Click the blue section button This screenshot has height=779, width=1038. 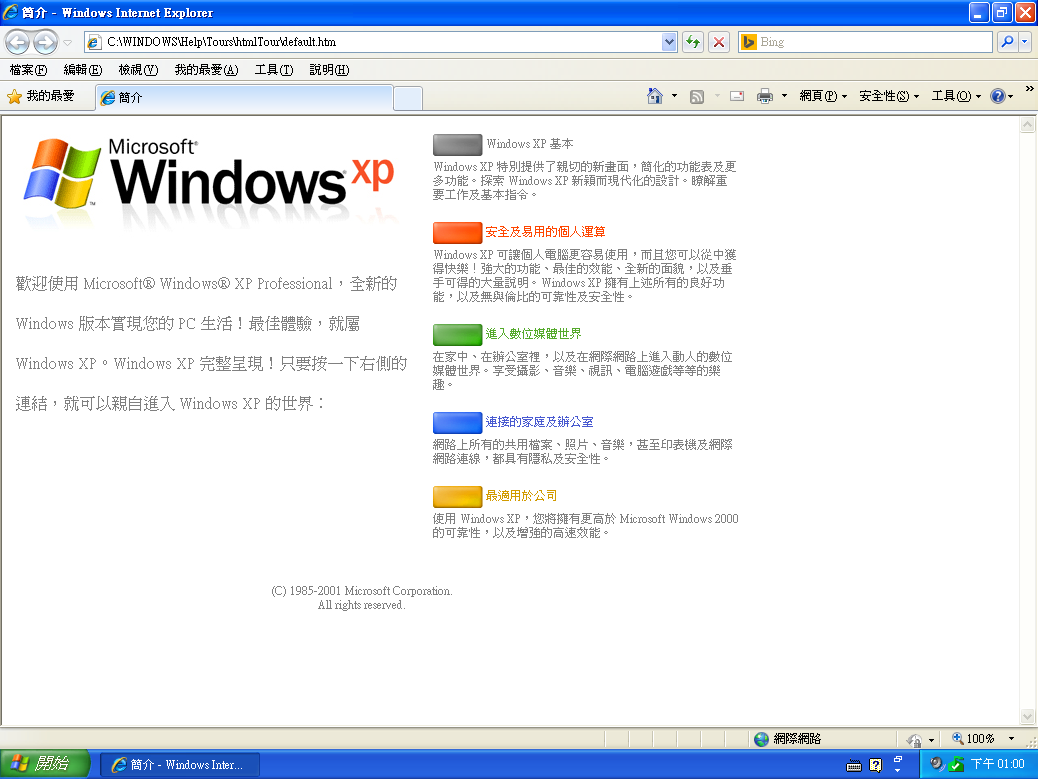pos(457,422)
